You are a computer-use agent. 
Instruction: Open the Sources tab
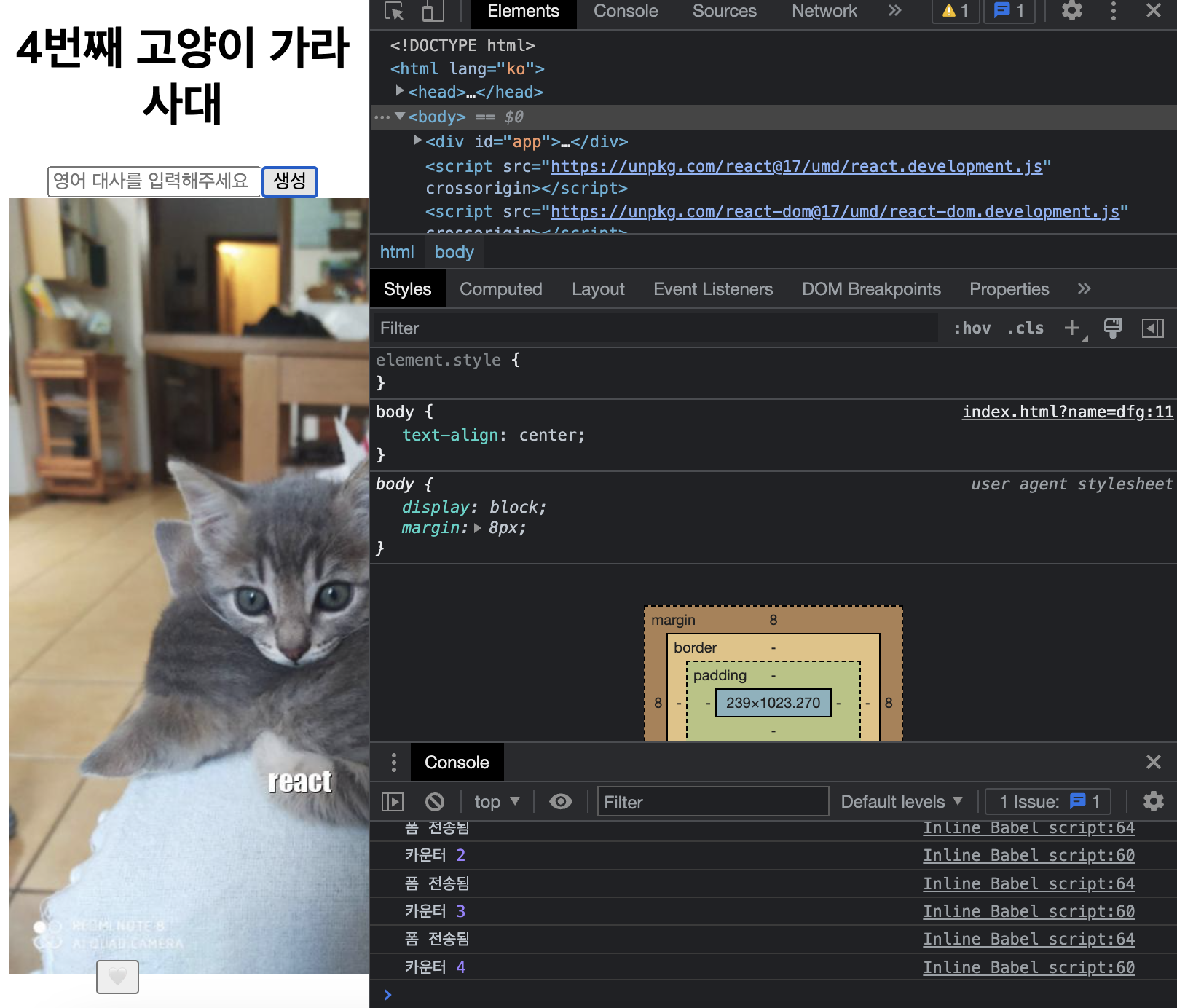[x=724, y=11]
